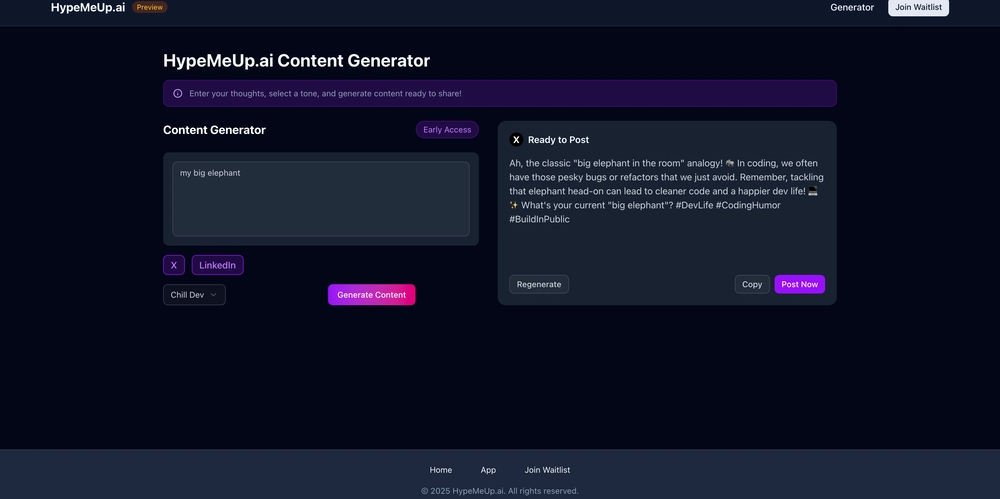Viewport: 1000px width, 499px height.
Task: Click the info icon in purple banner
Action: 178,93
